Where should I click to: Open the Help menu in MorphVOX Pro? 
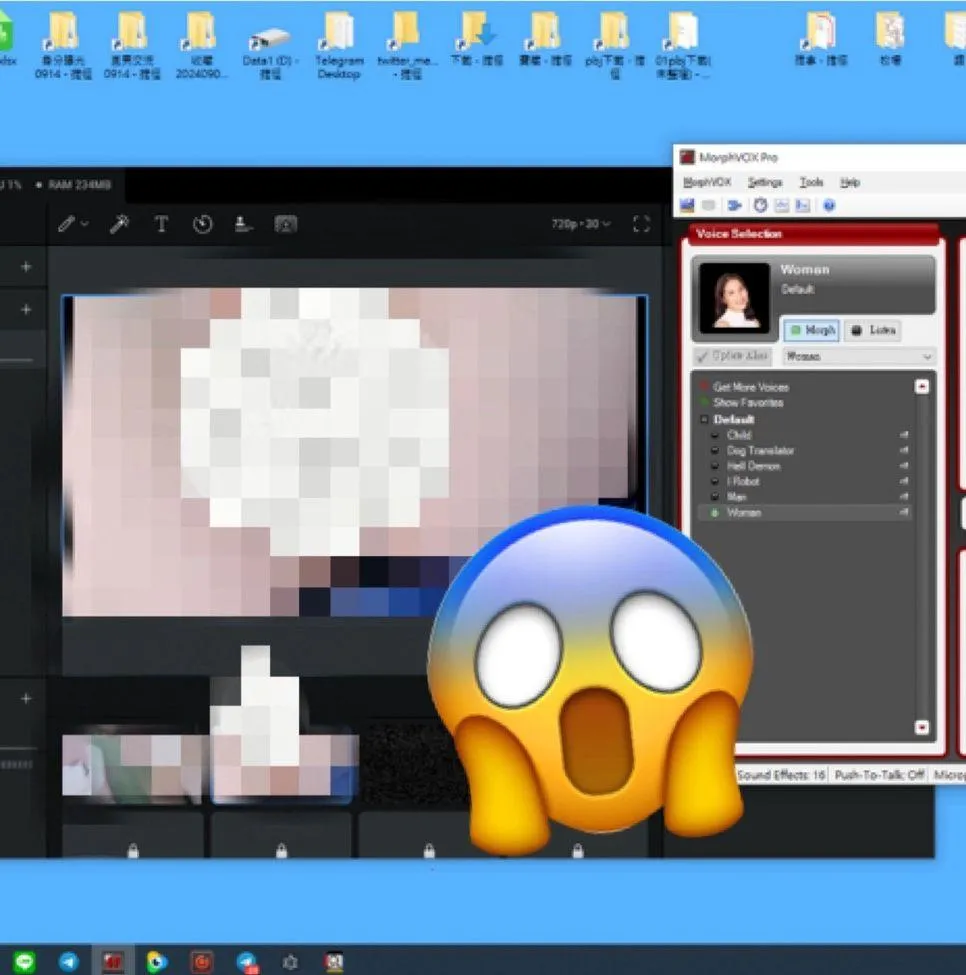pyautogui.click(x=849, y=182)
